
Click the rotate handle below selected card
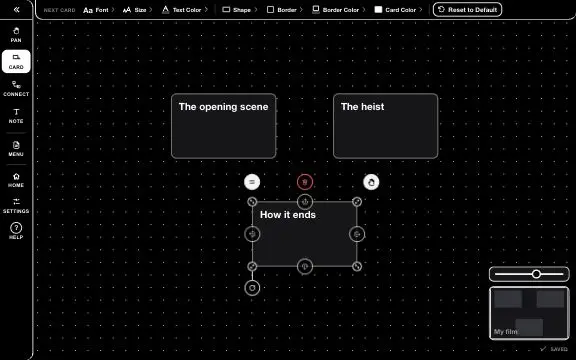pos(252,288)
